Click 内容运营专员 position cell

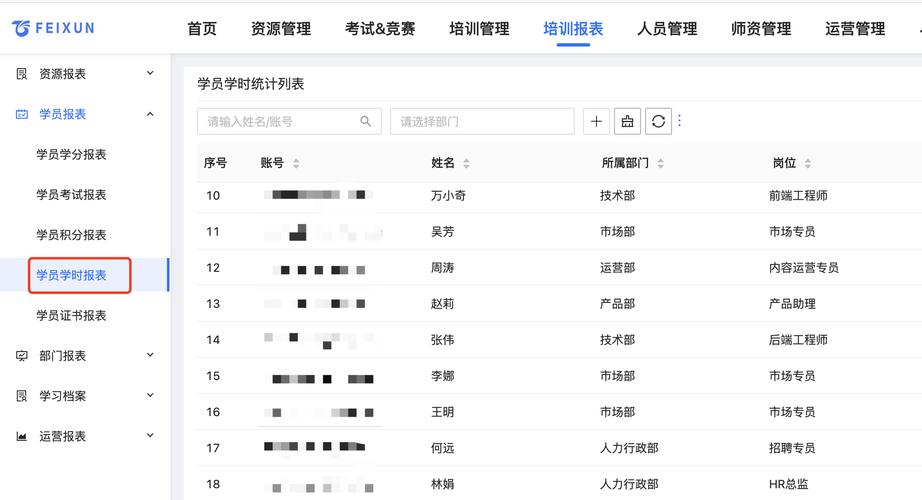point(804,268)
